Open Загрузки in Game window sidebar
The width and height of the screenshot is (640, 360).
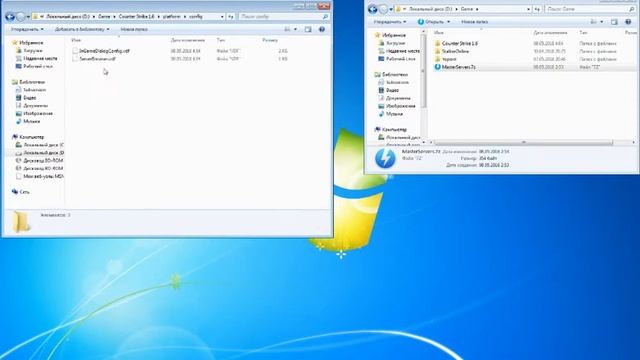coord(395,43)
